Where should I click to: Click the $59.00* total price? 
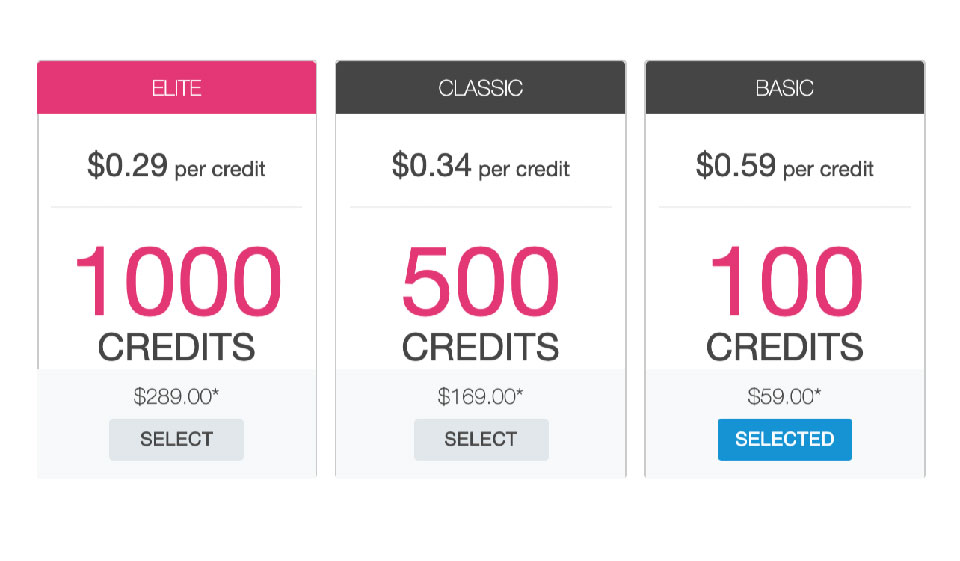pyautogui.click(x=784, y=396)
